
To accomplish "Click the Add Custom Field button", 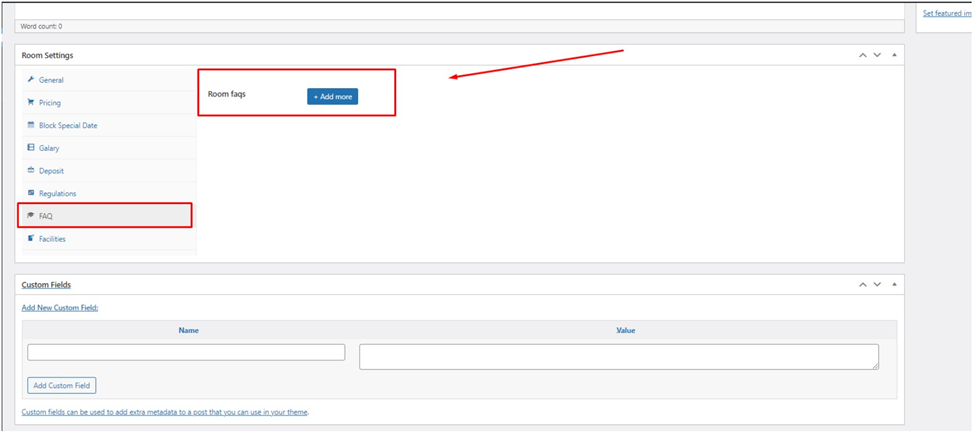I will (62, 385).
